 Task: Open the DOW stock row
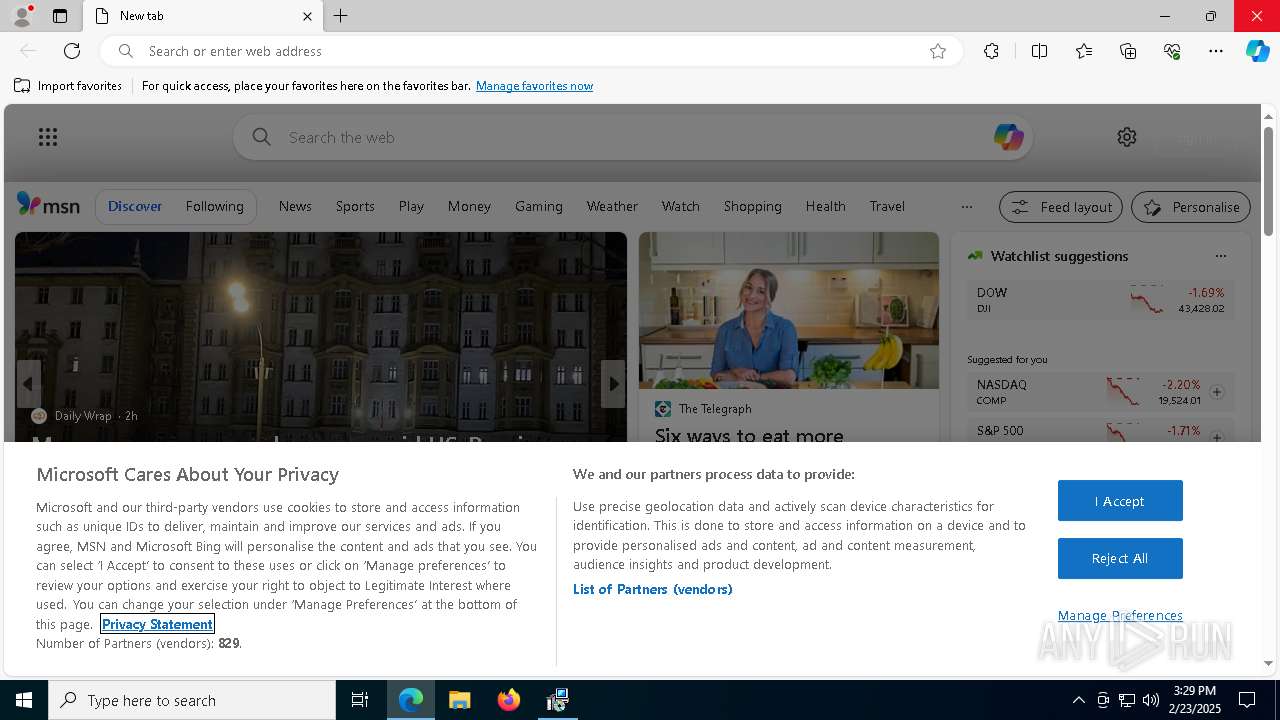(1101, 300)
